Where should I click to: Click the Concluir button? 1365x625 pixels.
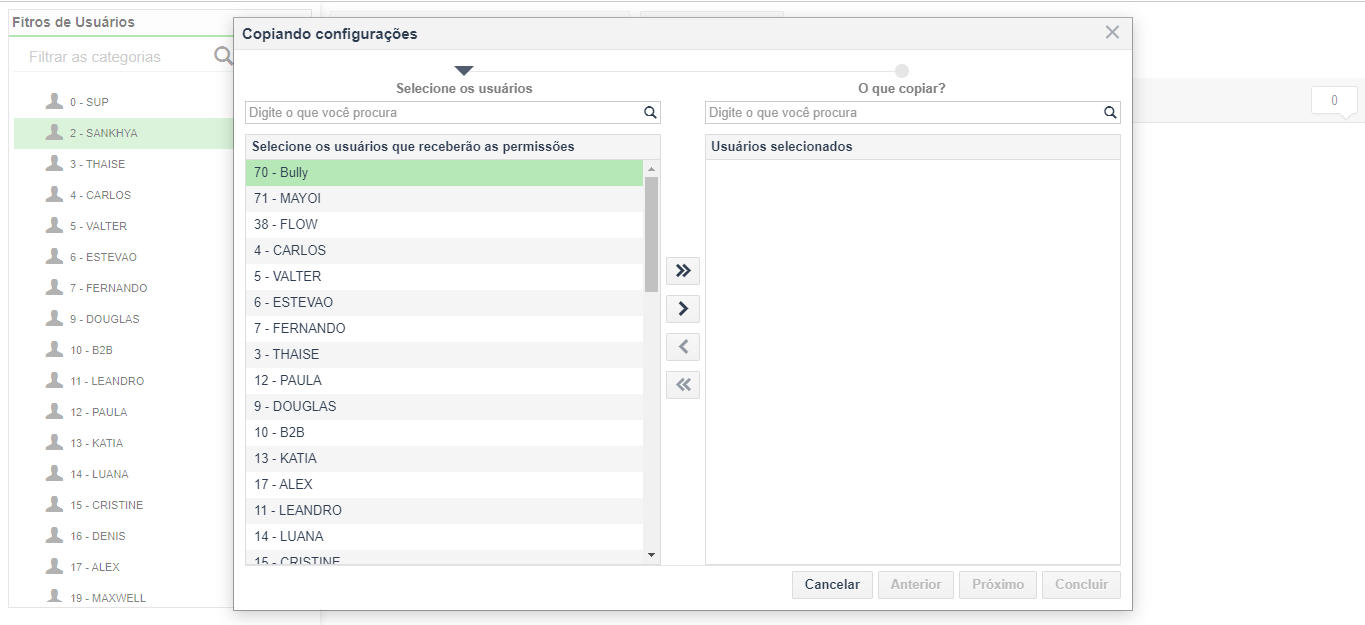point(1081,585)
